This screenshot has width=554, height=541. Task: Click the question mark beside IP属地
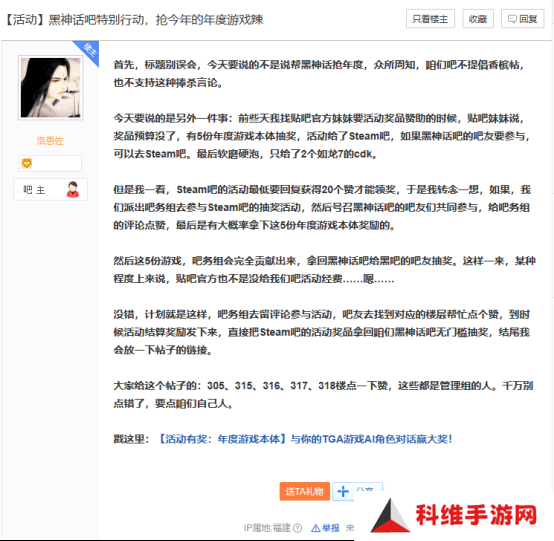click(x=297, y=528)
